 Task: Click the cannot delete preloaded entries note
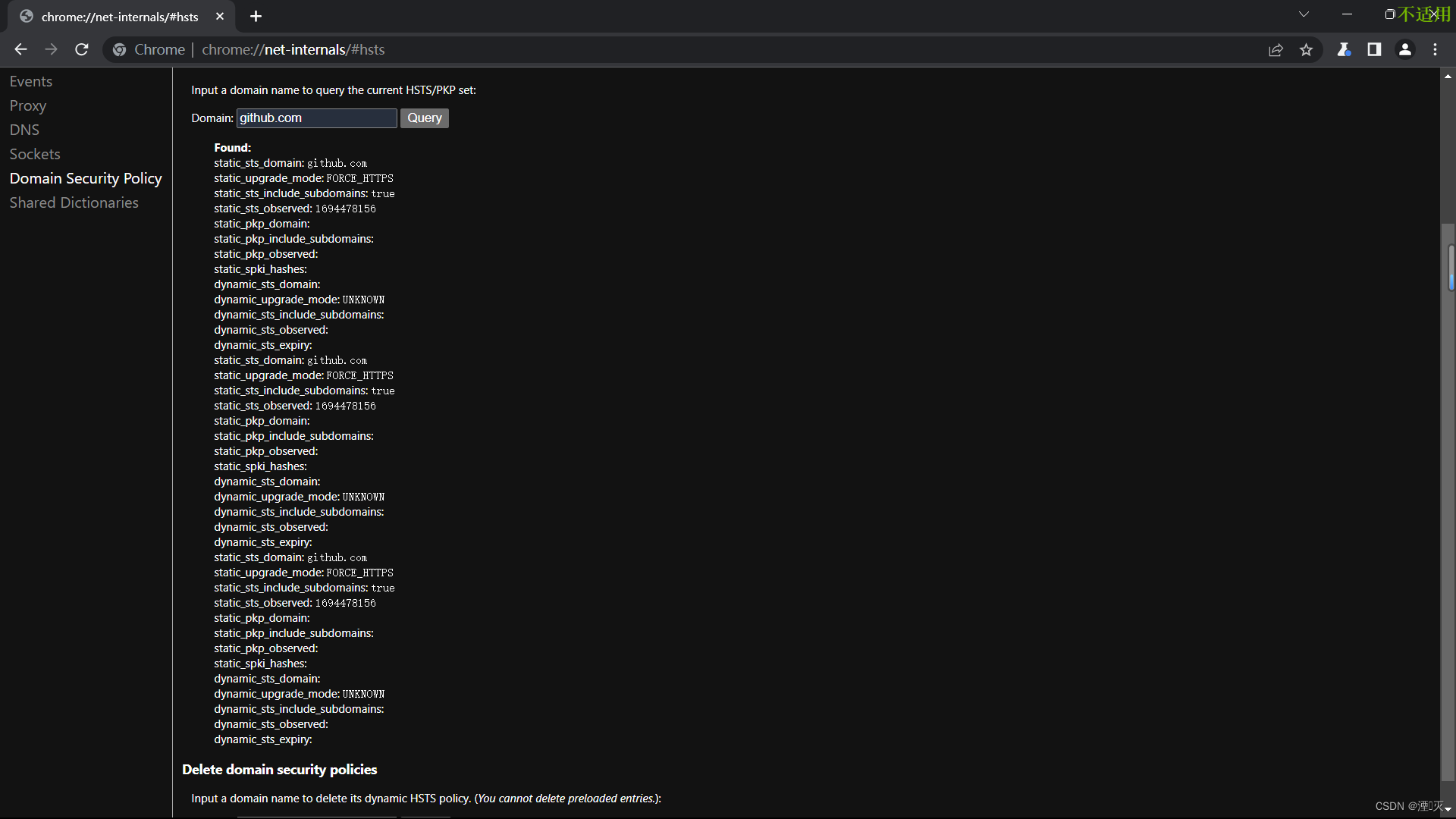[x=567, y=799]
